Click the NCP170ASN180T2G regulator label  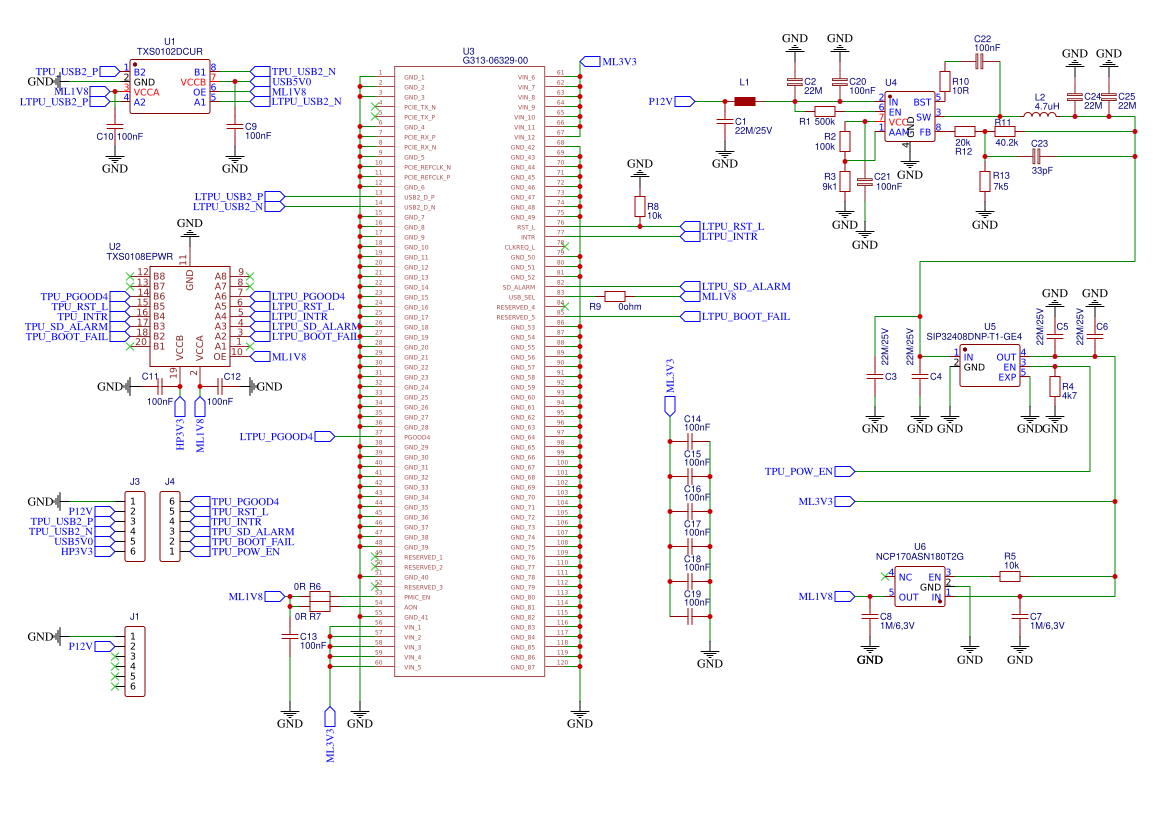tap(919, 556)
